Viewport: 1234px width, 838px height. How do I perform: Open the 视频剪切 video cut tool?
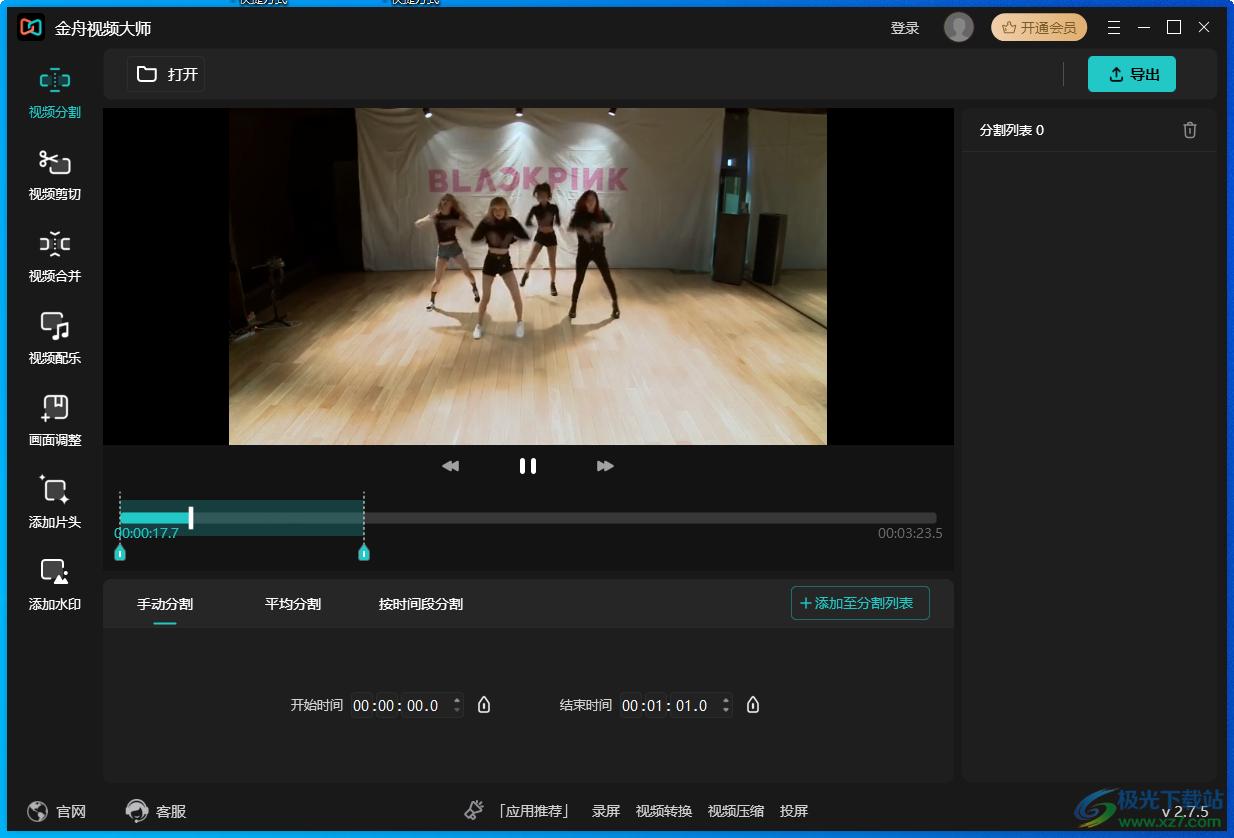tap(55, 175)
